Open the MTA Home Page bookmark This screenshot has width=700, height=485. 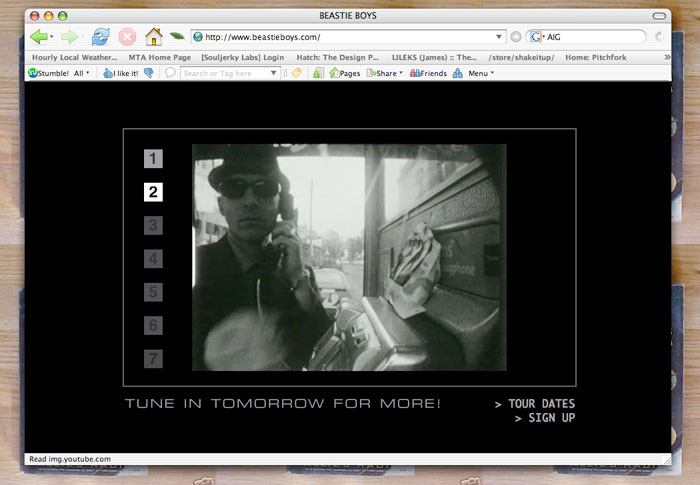160,57
